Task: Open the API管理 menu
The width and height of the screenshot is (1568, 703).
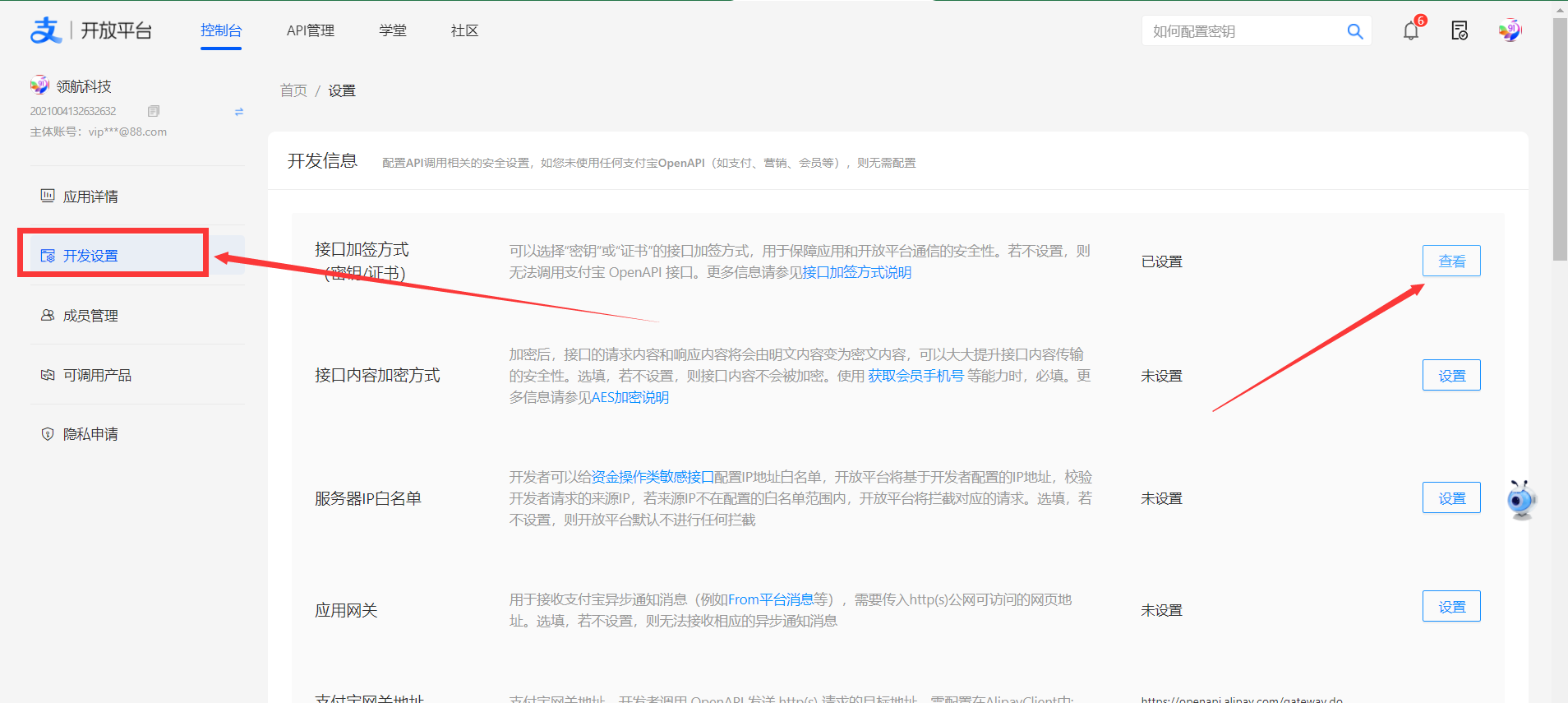Action: pos(311,30)
